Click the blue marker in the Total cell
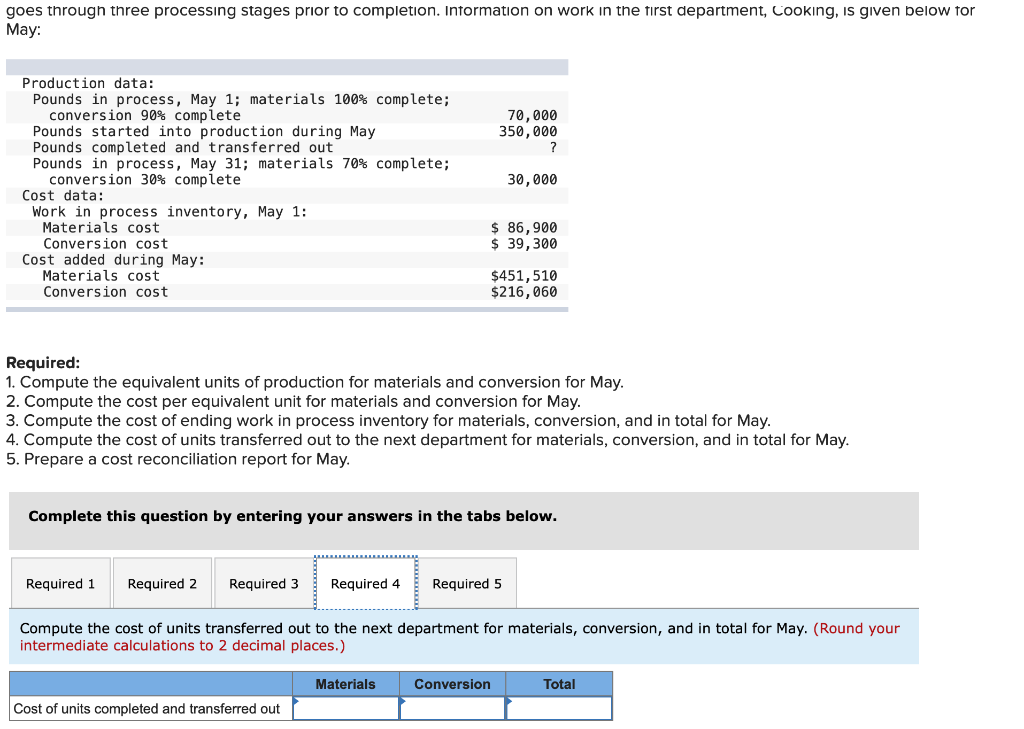Screen dimensions: 1024x729 pyautogui.click(x=508, y=701)
